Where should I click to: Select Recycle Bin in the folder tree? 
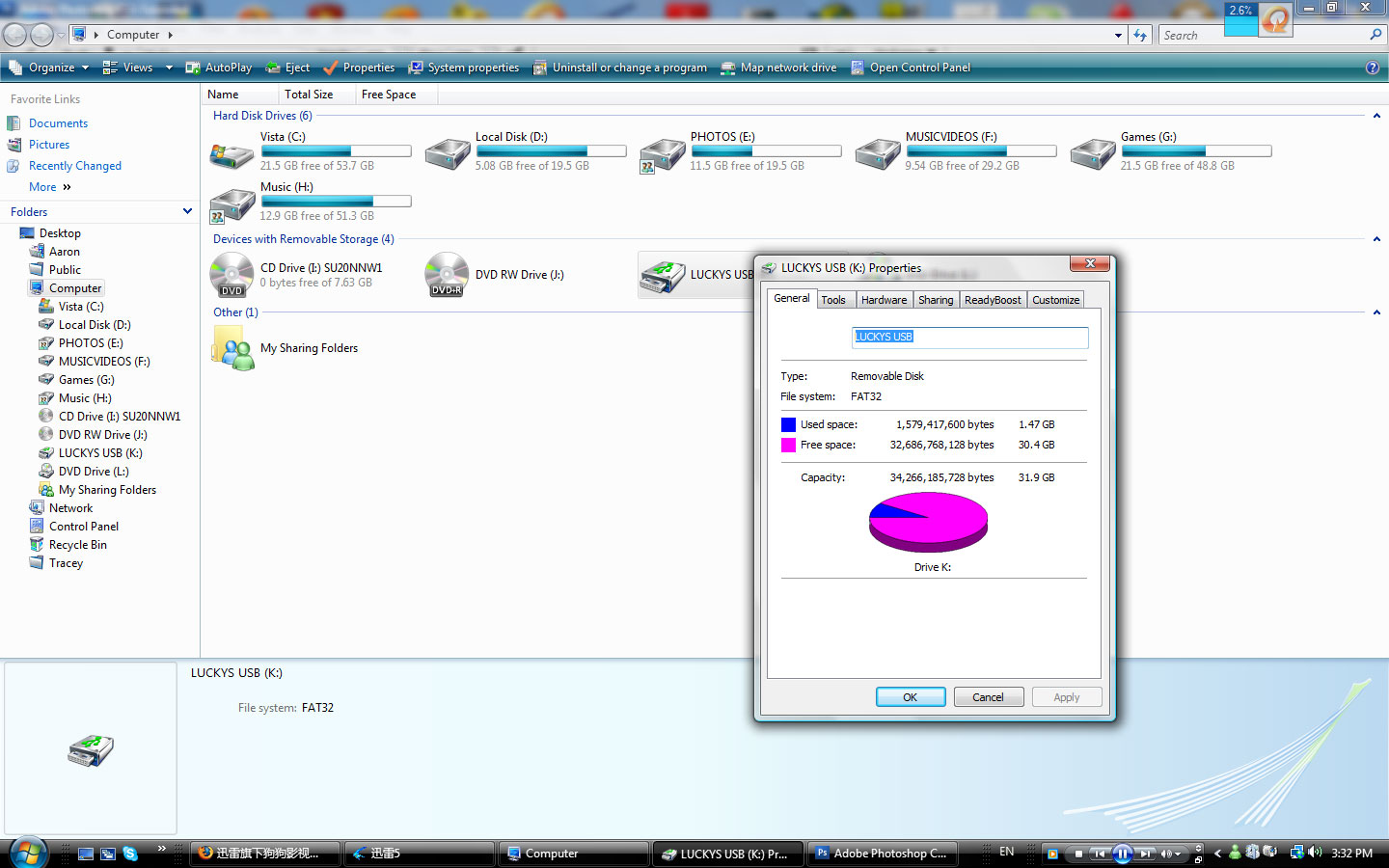point(78,545)
